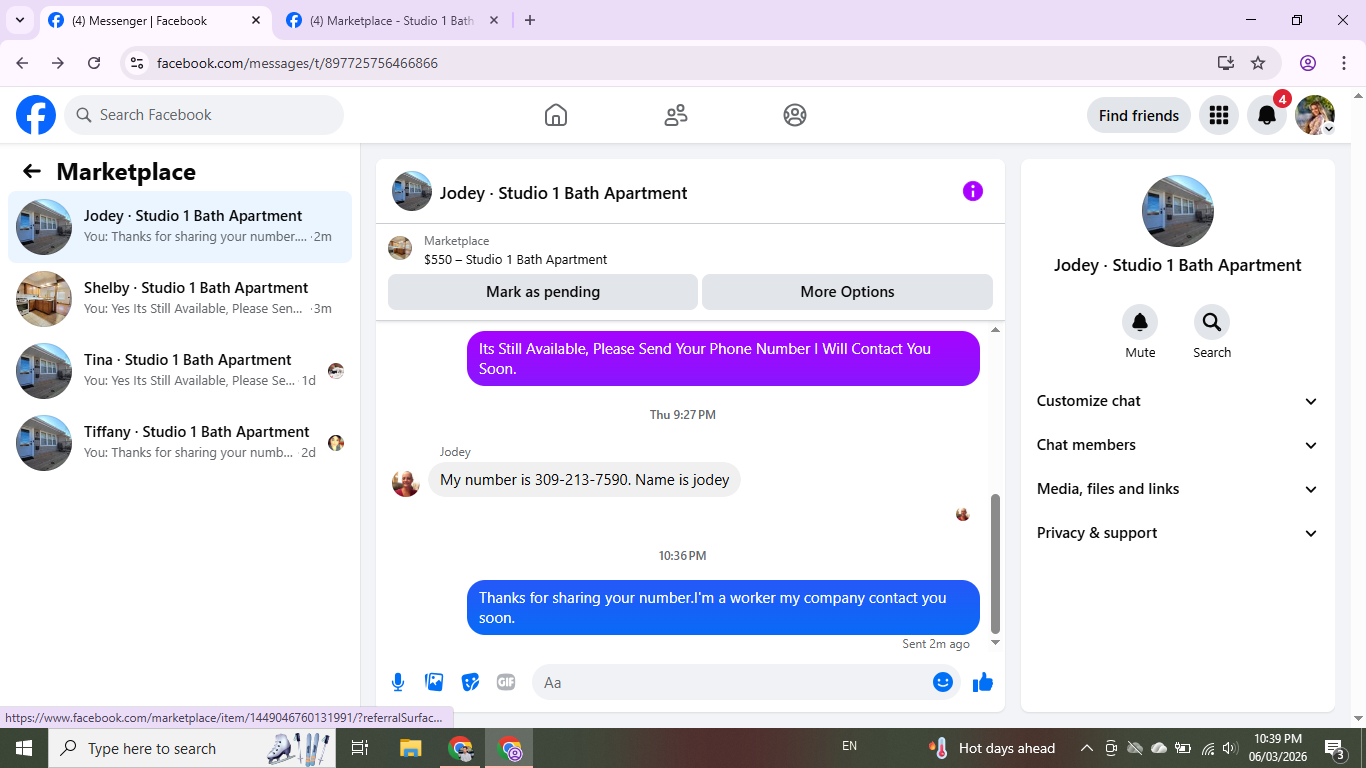Open the site information icon in the address bar
The width and height of the screenshot is (1366, 768).
point(138,63)
